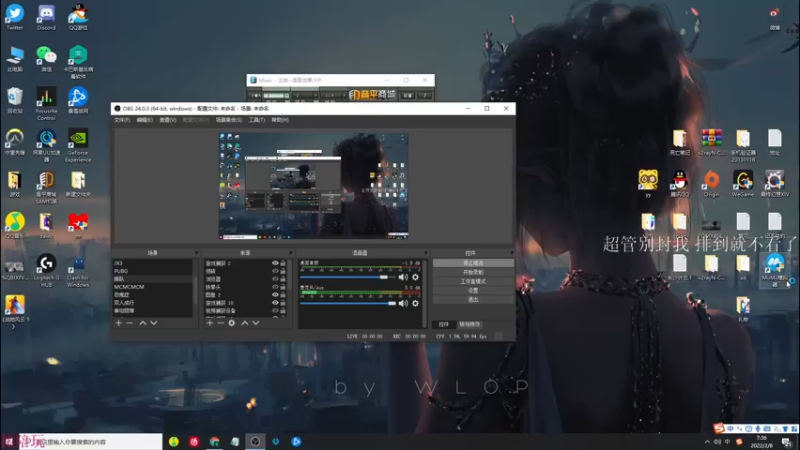Open Origin desktop icon
Viewport: 800px width, 450px height.
(x=711, y=184)
